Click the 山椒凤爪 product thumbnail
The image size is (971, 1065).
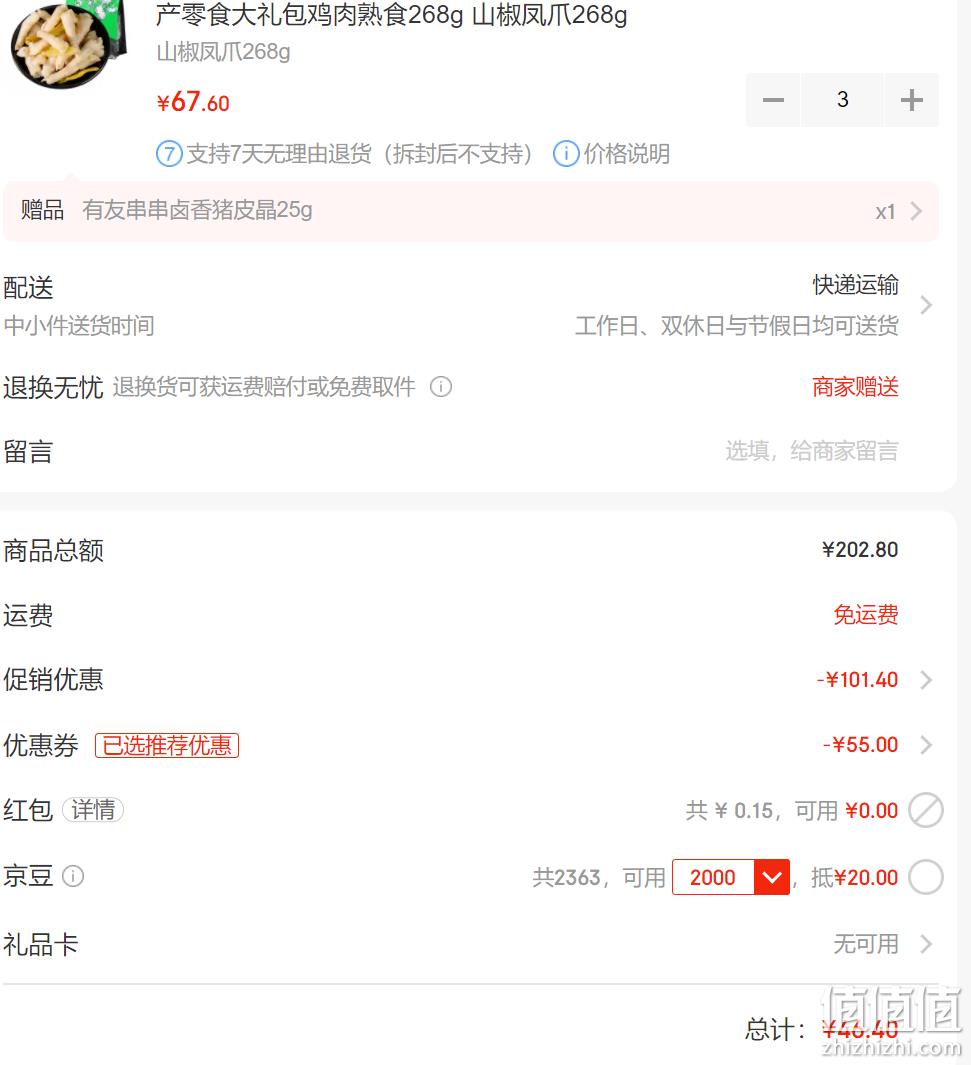69,42
